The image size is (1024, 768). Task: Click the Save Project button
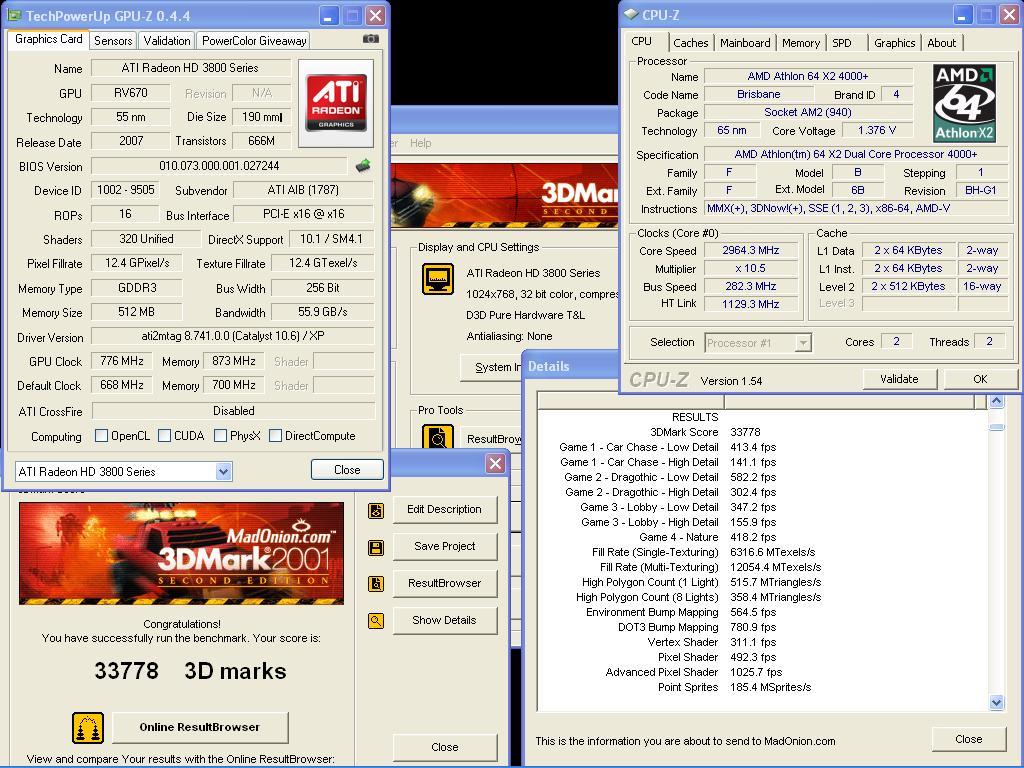(x=445, y=546)
